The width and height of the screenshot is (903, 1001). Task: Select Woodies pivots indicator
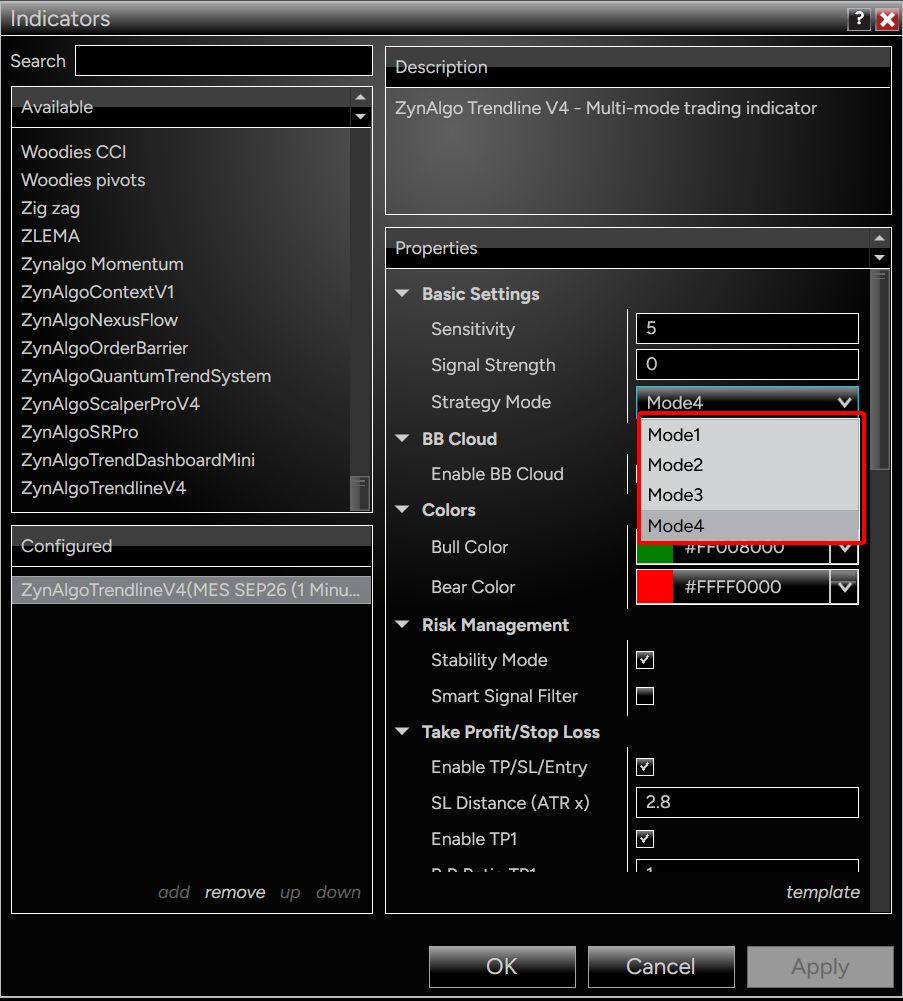tap(83, 180)
